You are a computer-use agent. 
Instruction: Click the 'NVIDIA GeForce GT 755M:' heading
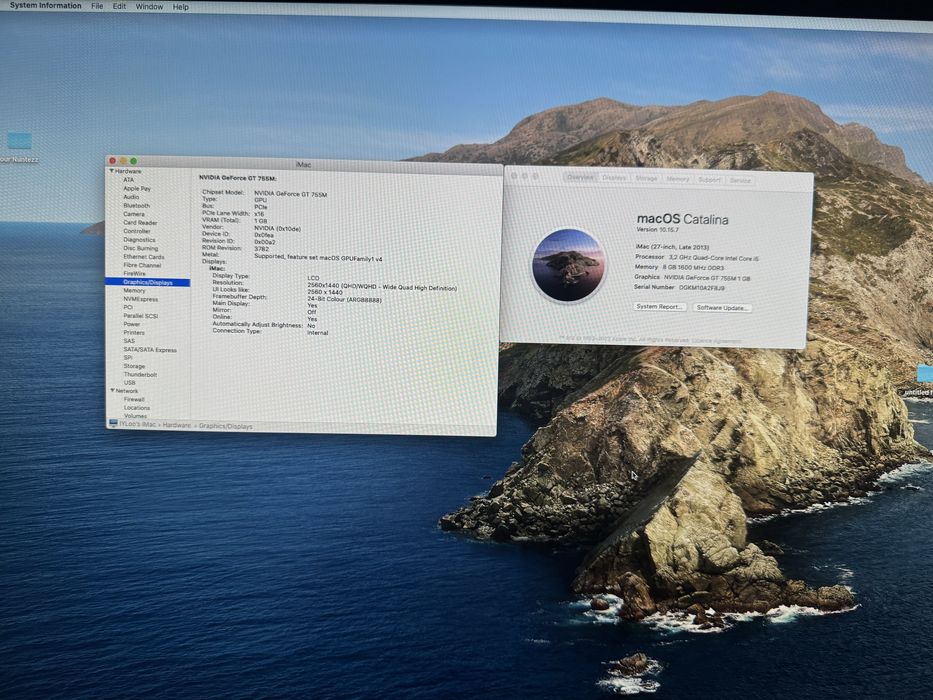point(238,178)
